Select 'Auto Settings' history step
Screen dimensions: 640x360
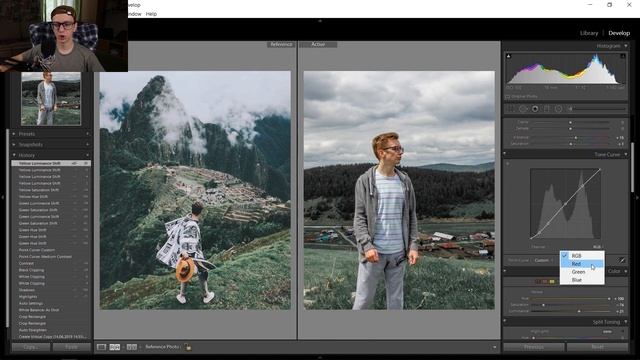click(51, 303)
